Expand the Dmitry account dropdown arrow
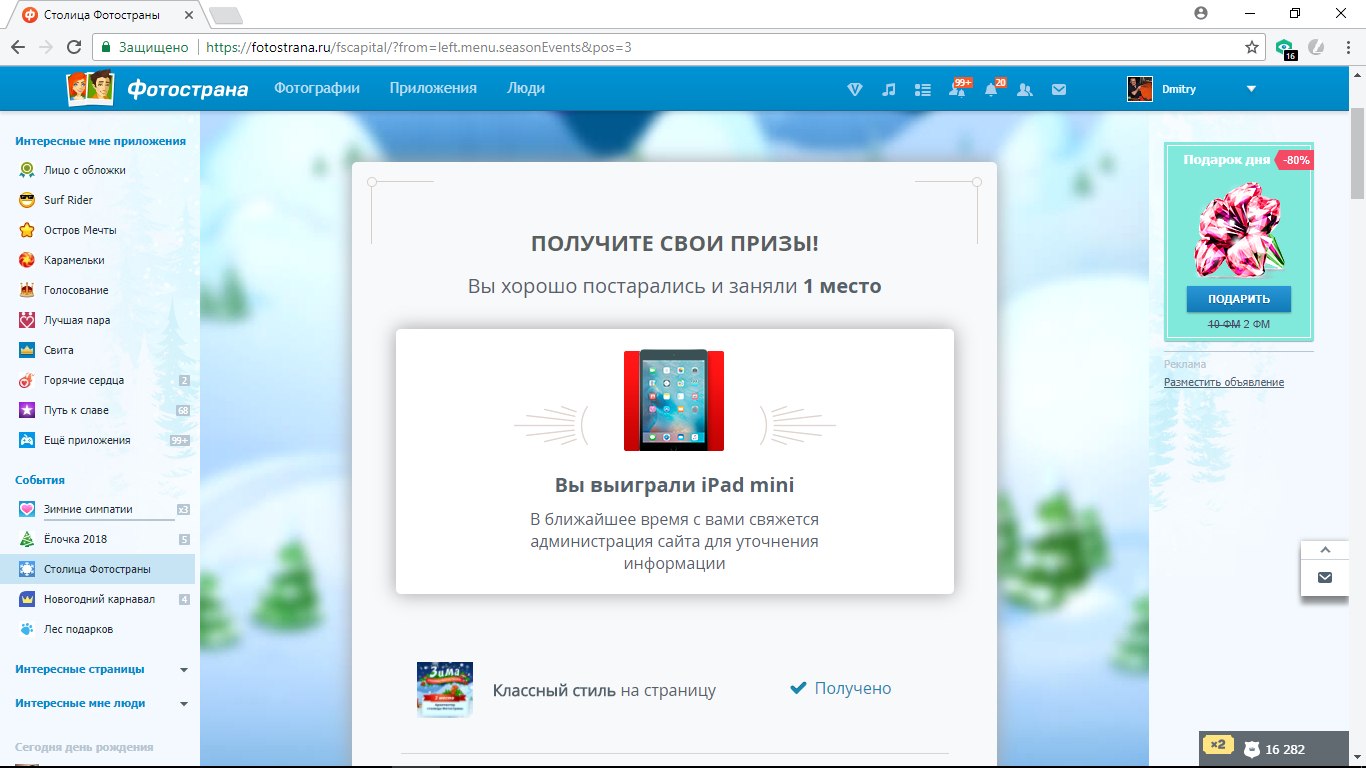Screen dimensions: 1366x768 click(1251, 89)
